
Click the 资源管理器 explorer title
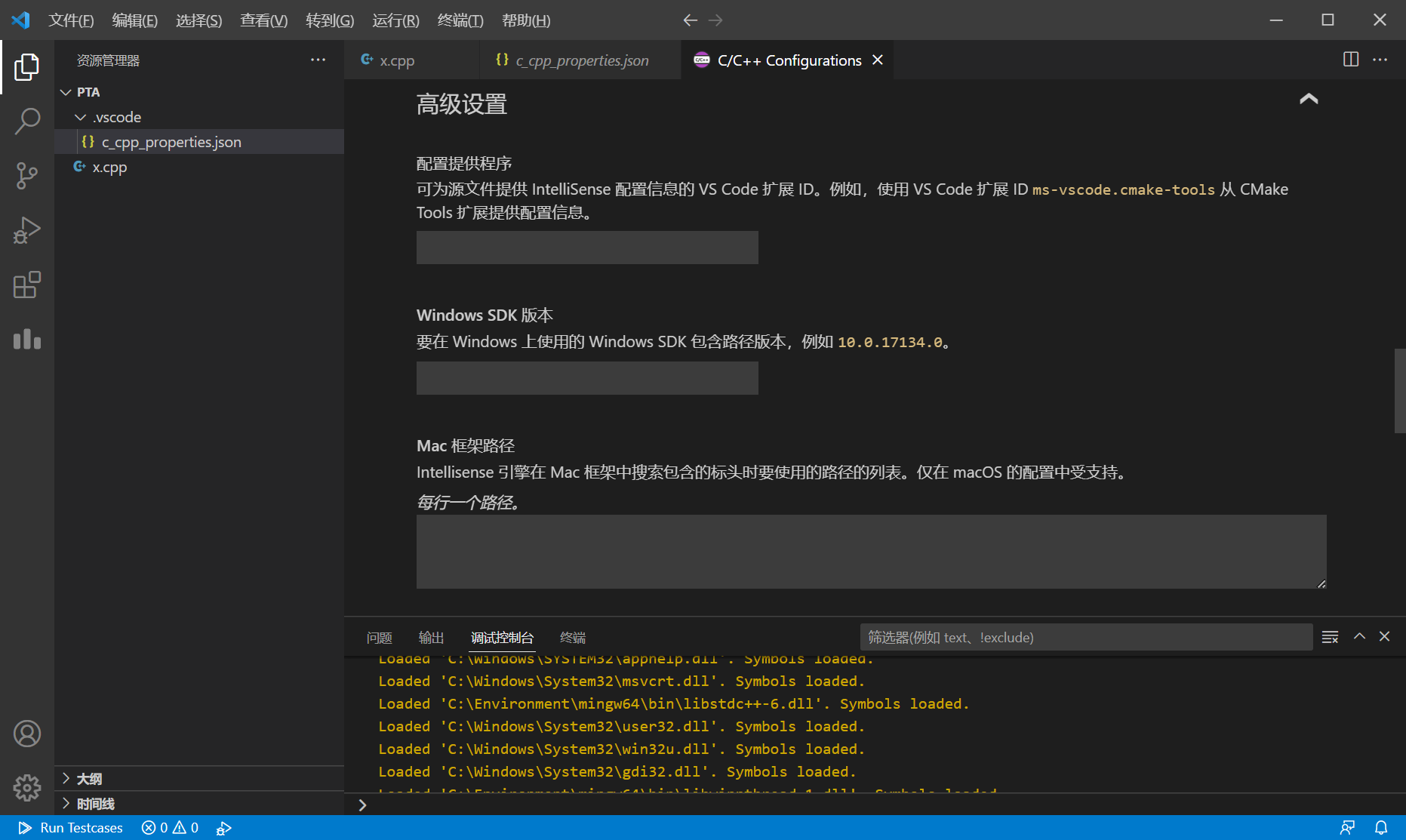click(108, 60)
